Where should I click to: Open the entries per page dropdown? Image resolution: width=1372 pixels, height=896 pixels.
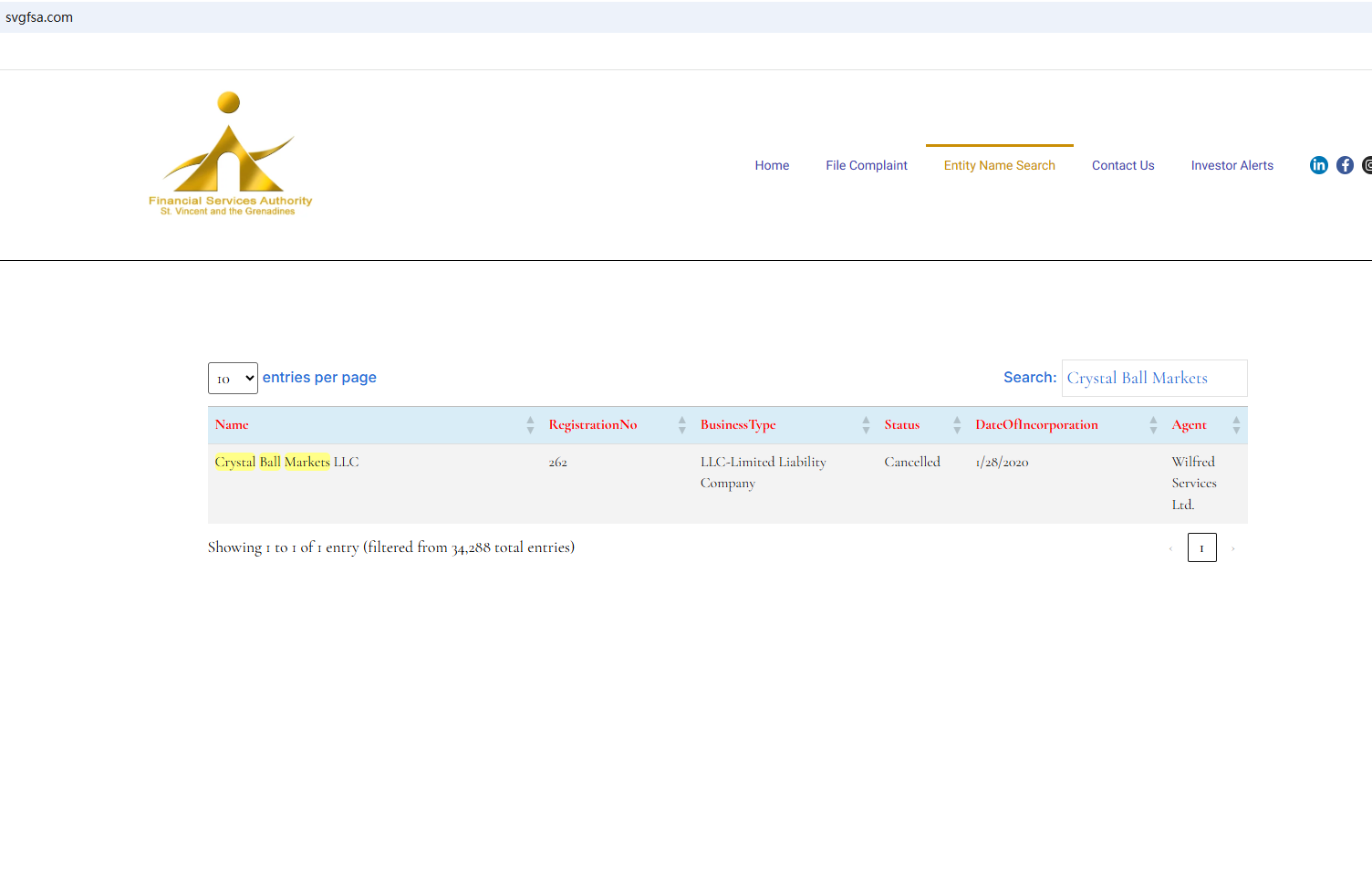point(233,378)
